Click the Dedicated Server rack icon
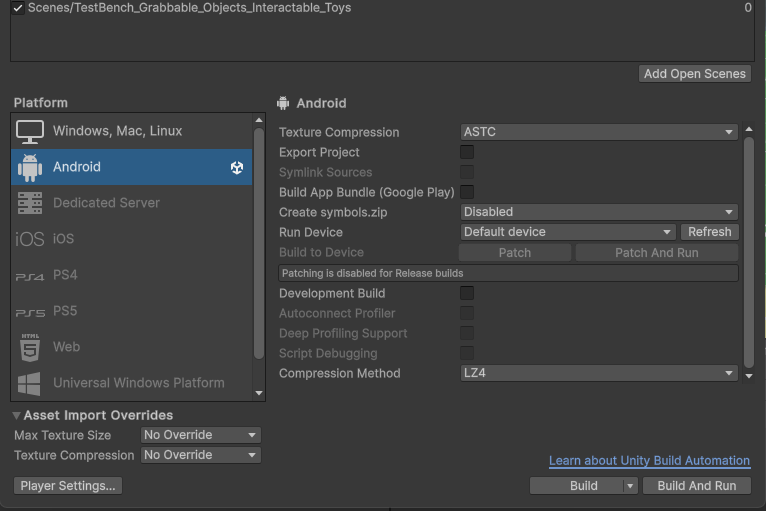Image resolution: width=766 pixels, height=511 pixels. coord(30,203)
